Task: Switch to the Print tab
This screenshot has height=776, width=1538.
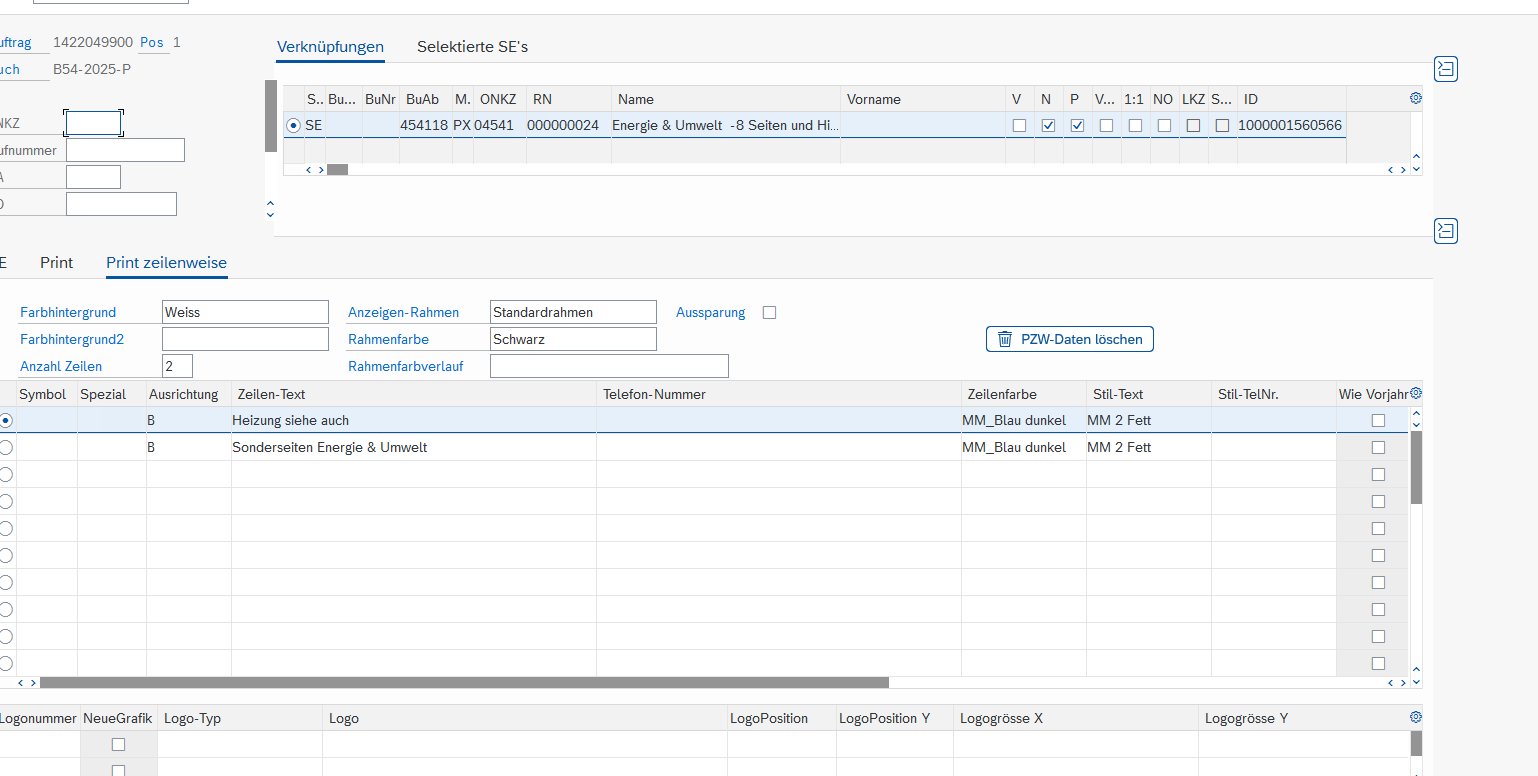Action: (x=57, y=262)
